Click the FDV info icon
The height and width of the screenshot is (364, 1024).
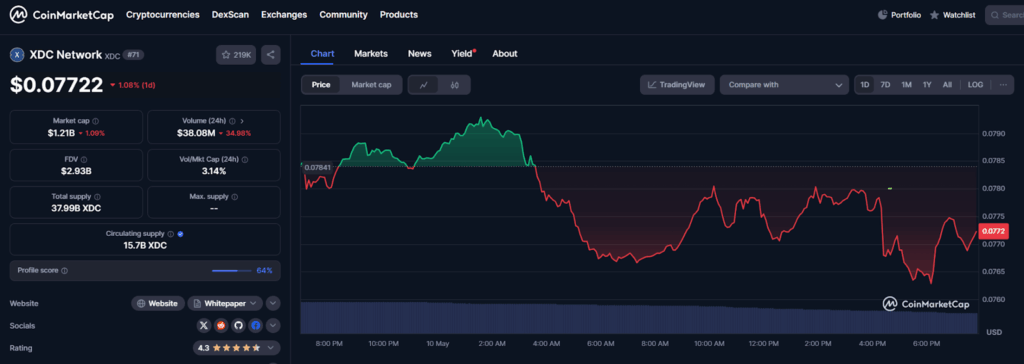tap(84, 159)
